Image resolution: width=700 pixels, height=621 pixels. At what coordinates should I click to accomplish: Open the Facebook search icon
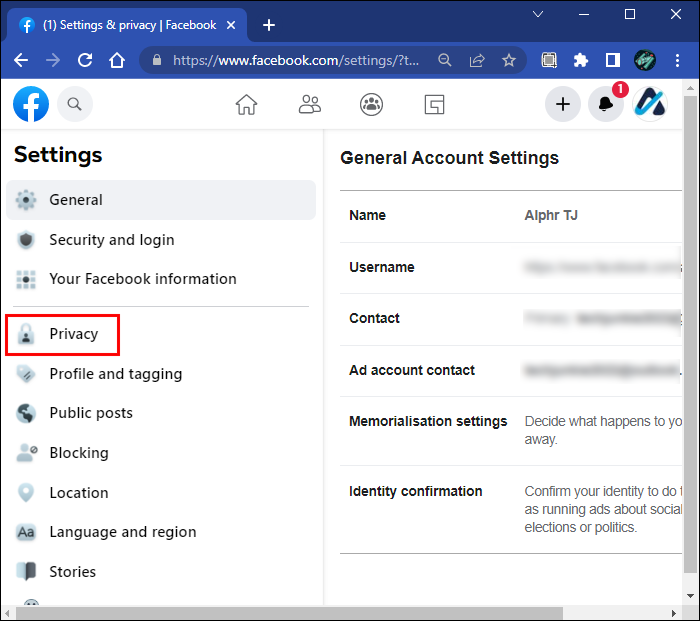pos(74,103)
